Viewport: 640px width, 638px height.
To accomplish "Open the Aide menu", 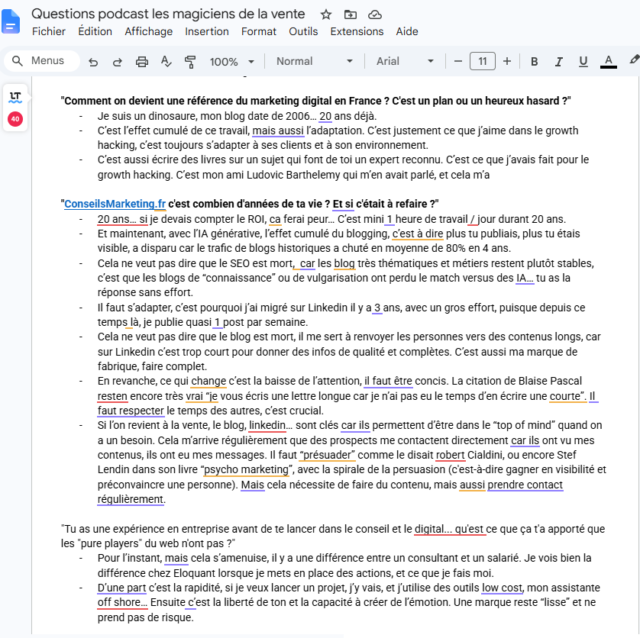I will 407,31.
